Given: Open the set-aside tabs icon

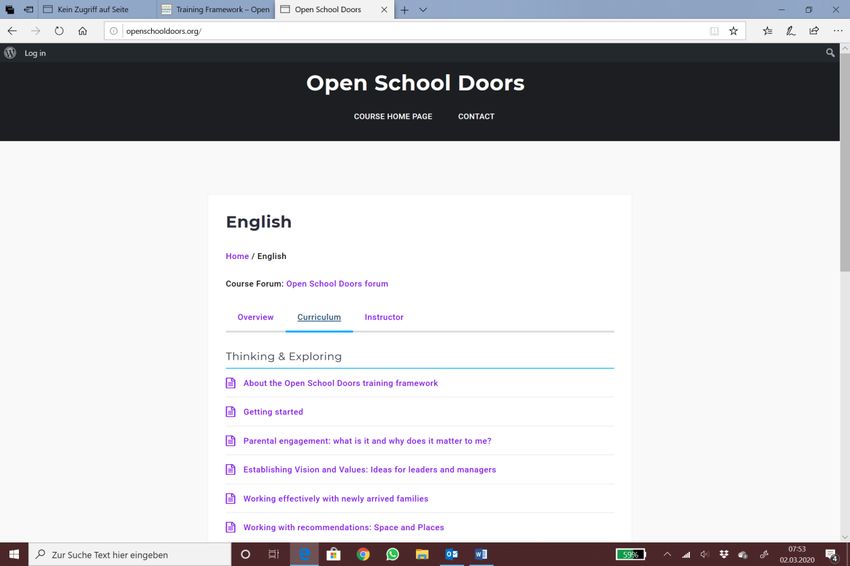Looking at the screenshot, I should (10, 9).
